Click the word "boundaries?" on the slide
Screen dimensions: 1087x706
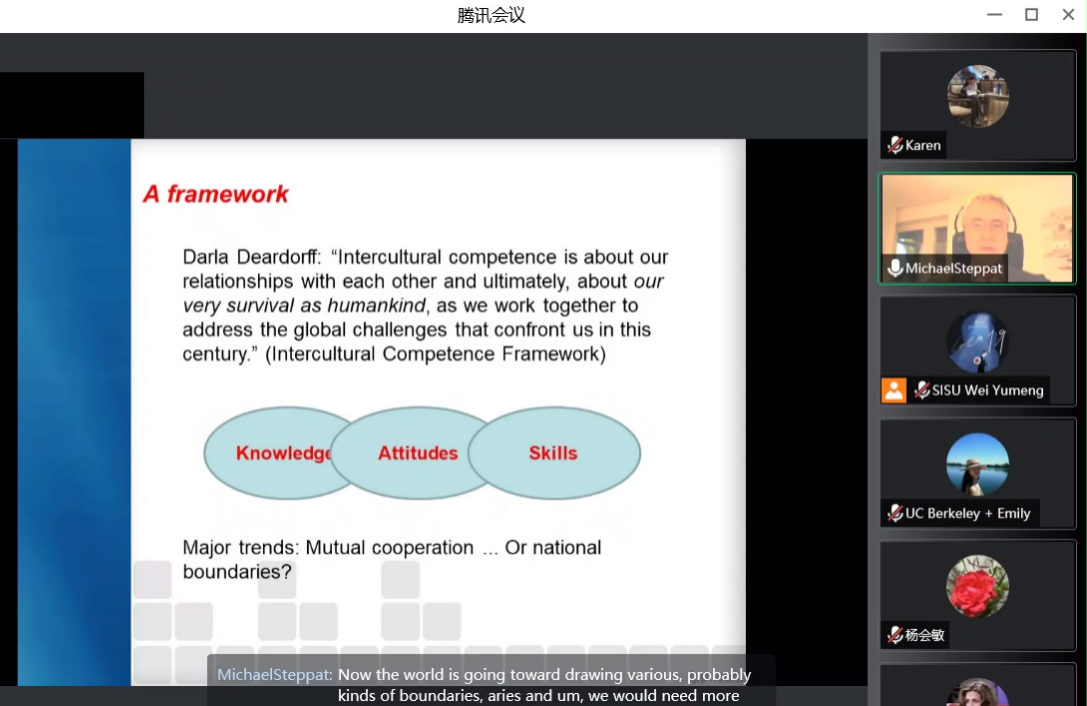(237, 572)
